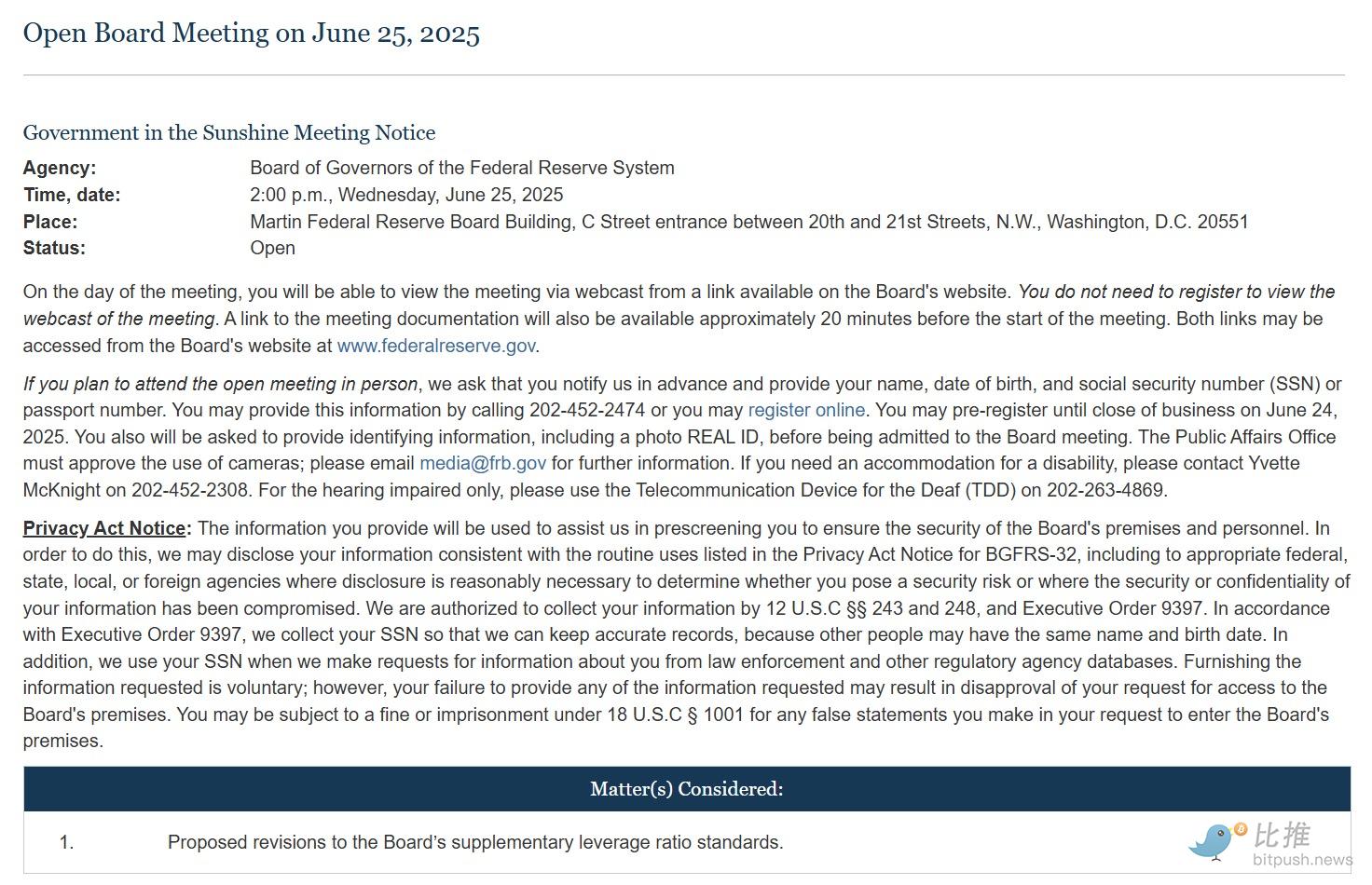Viewport: 1372px width, 885px height.
Task: Click the underlined Privacy Act Notice heading
Action: [x=104, y=528]
